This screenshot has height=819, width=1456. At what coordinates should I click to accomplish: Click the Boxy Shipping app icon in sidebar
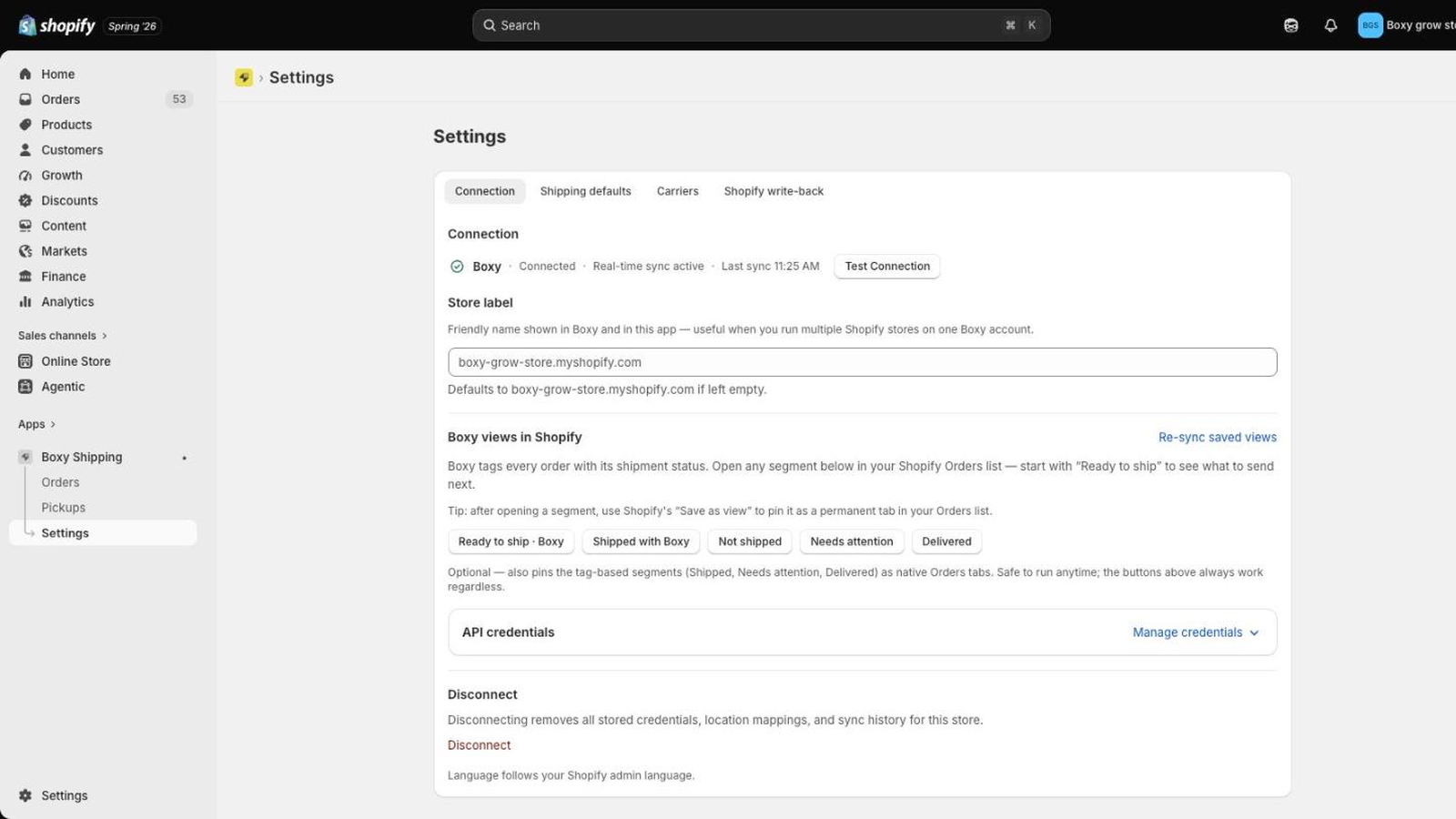pos(25,457)
